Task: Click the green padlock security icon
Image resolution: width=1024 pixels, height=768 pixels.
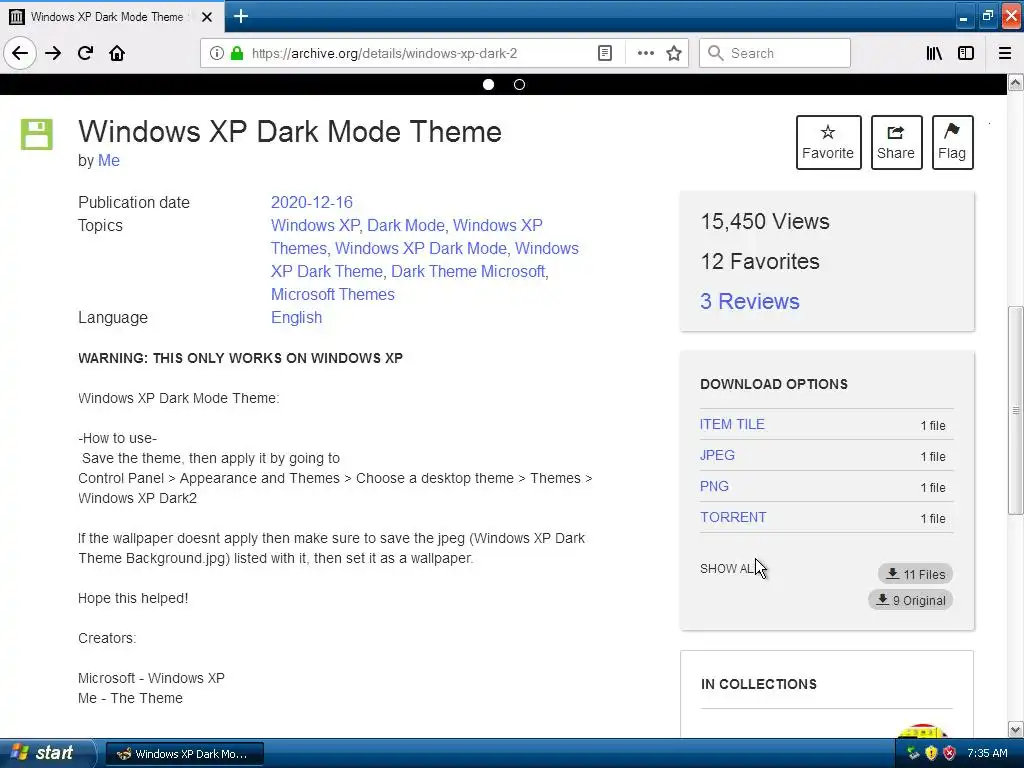Action: pyautogui.click(x=237, y=53)
